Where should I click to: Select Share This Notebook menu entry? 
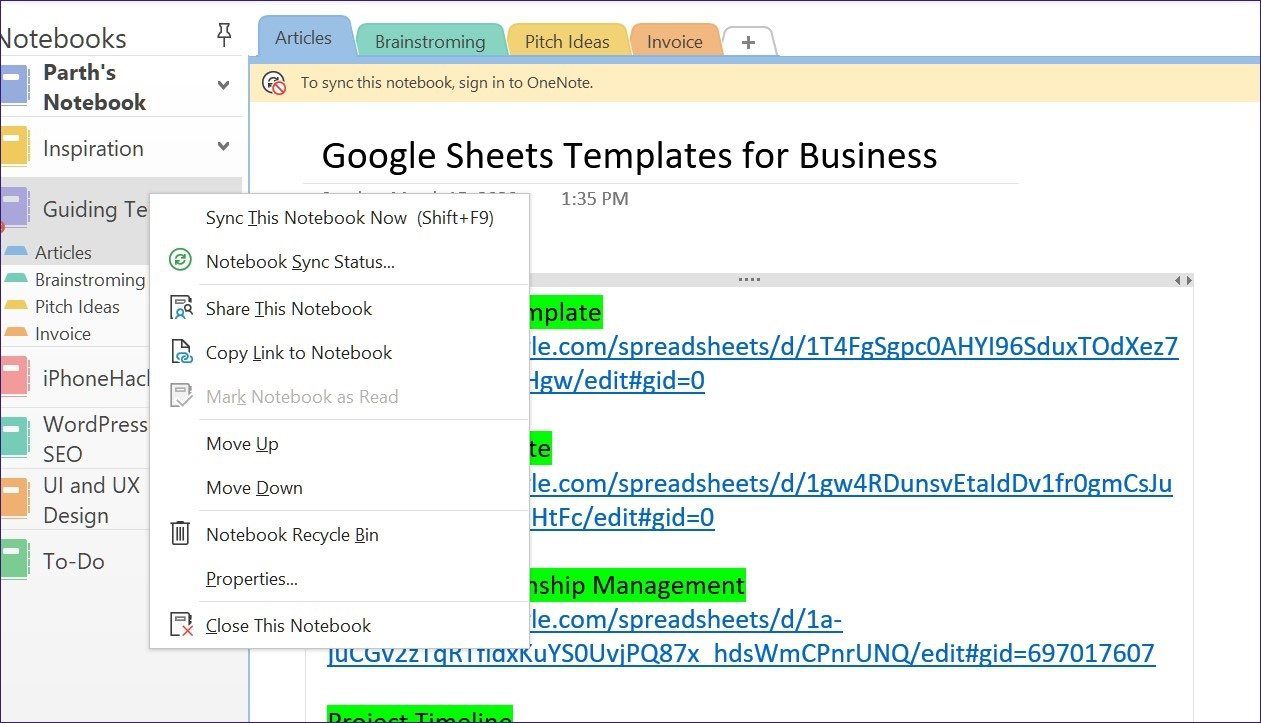tap(339, 309)
